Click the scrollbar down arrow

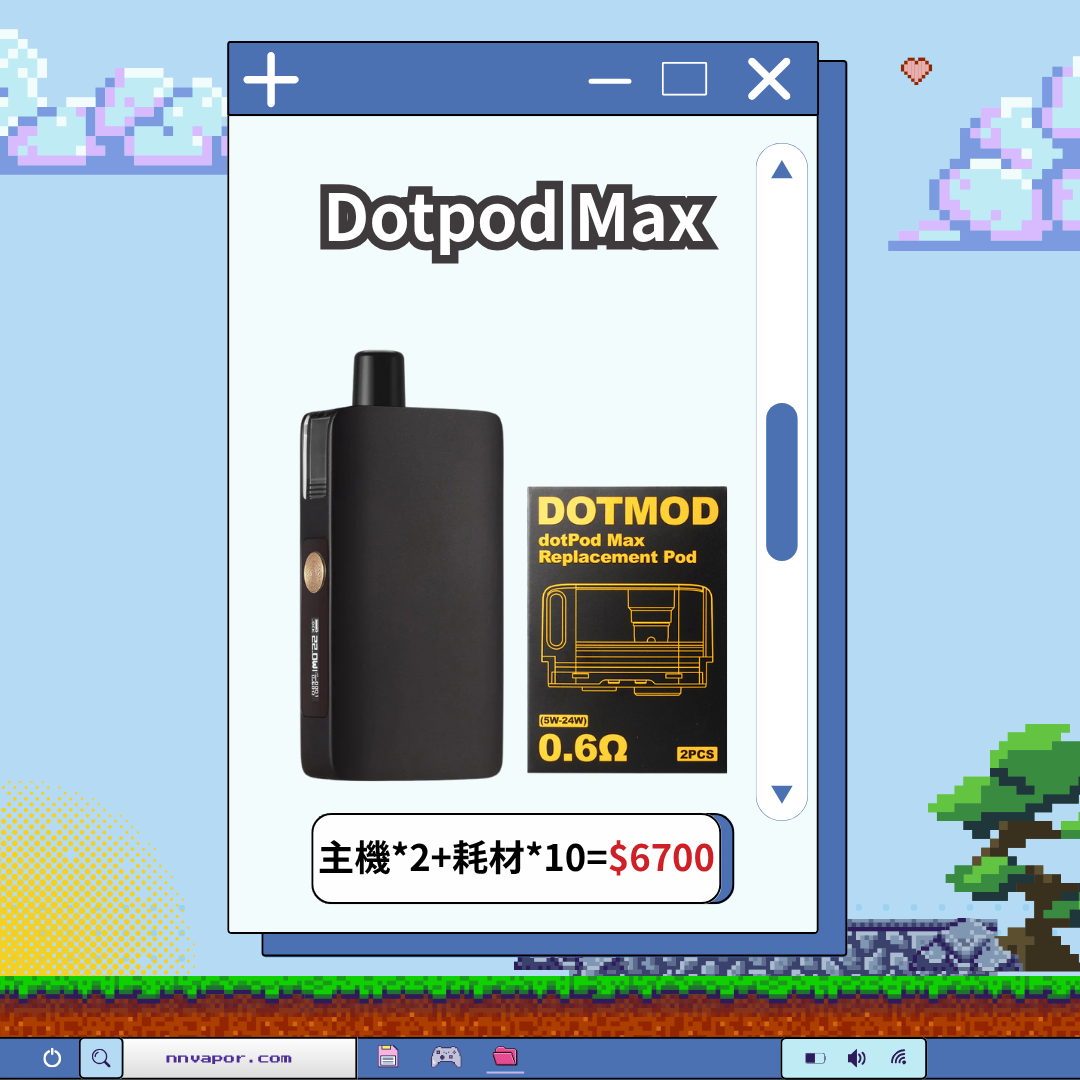782,794
